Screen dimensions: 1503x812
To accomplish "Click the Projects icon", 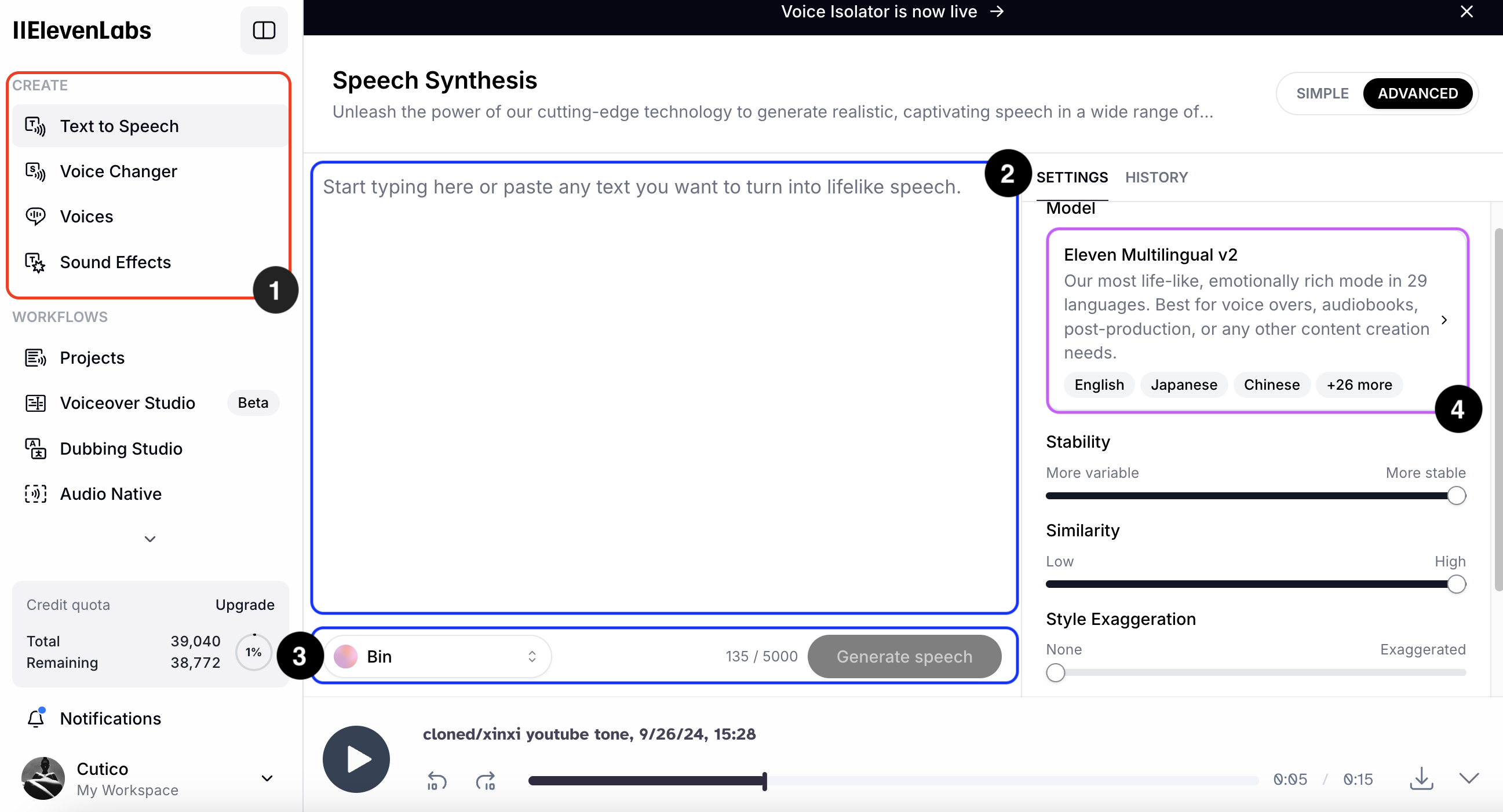I will (x=35, y=357).
